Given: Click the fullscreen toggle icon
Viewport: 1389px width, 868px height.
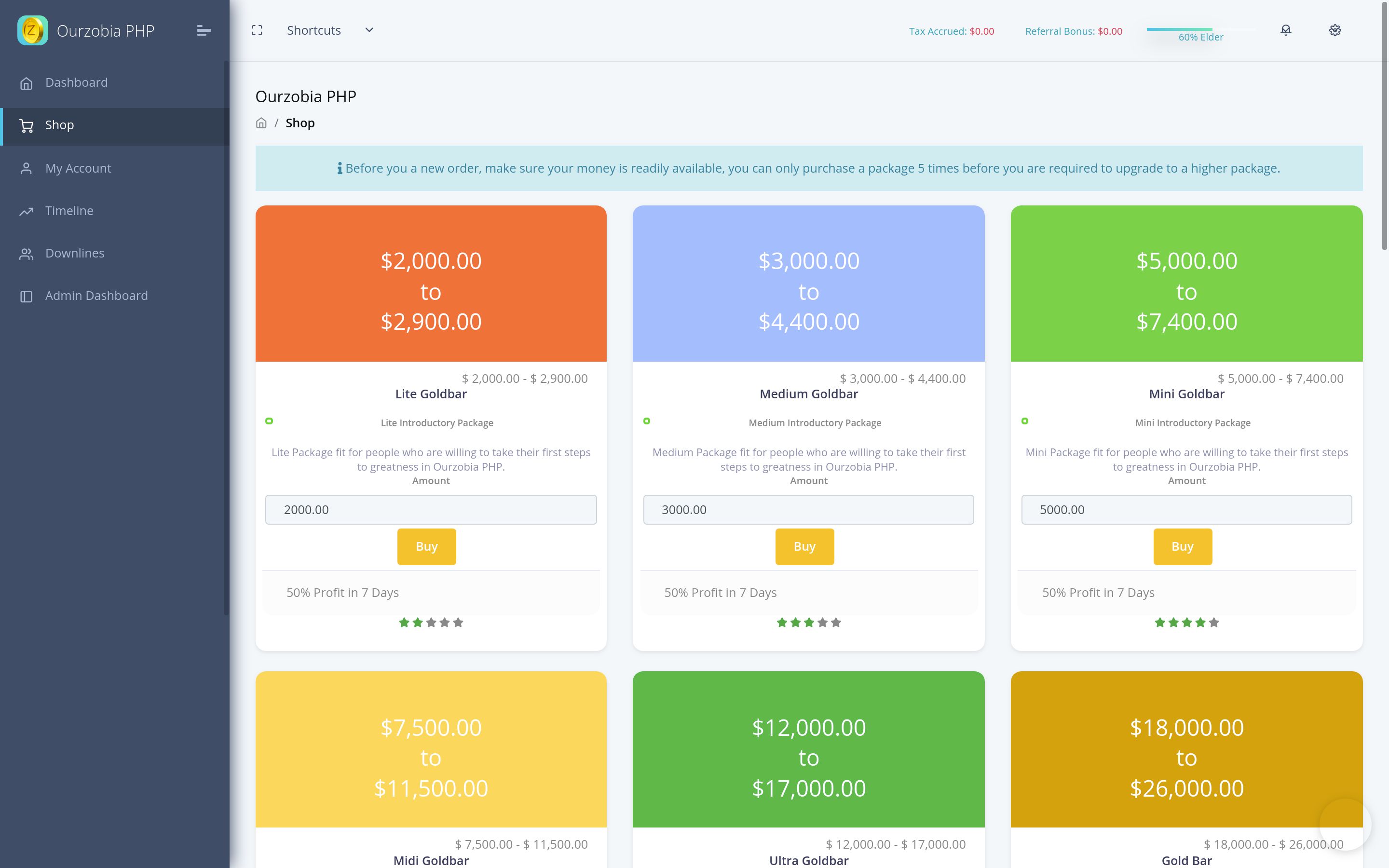Looking at the screenshot, I should pos(257,30).
